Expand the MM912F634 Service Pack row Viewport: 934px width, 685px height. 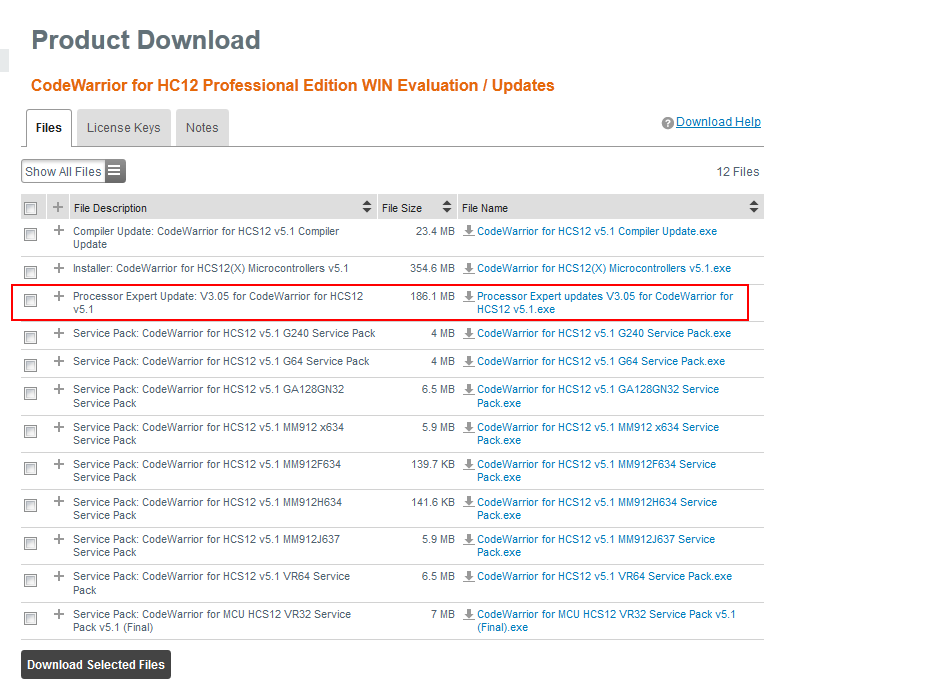(58, 463)
